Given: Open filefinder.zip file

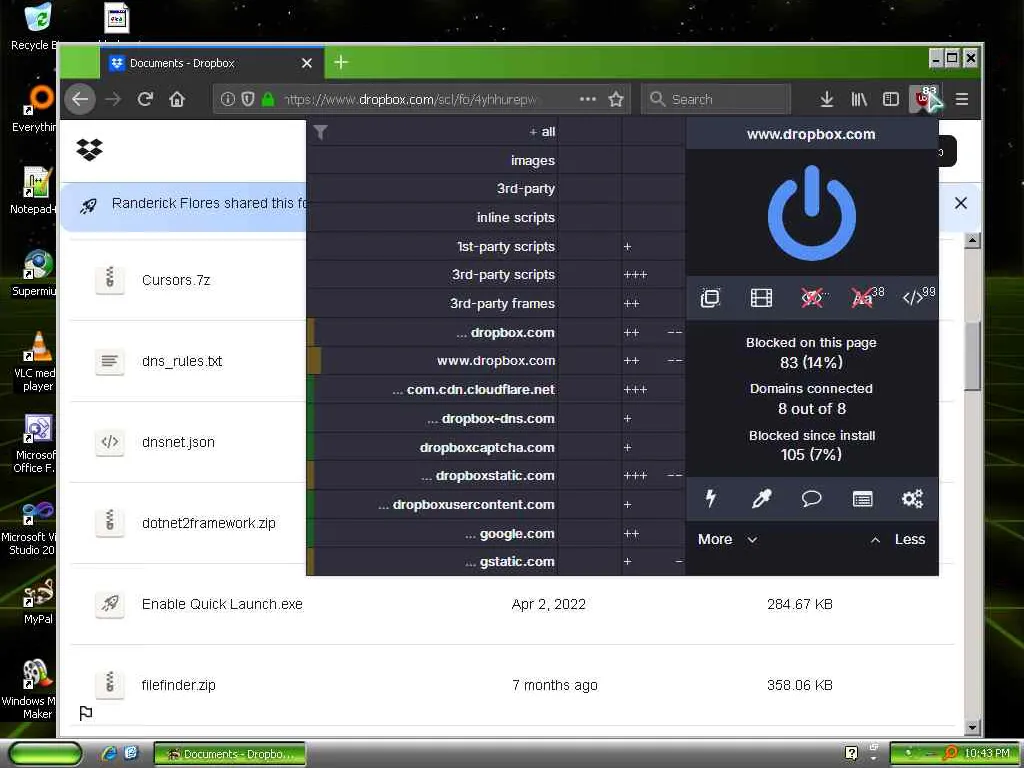Looking at the screenshot, I should point(178,685).
